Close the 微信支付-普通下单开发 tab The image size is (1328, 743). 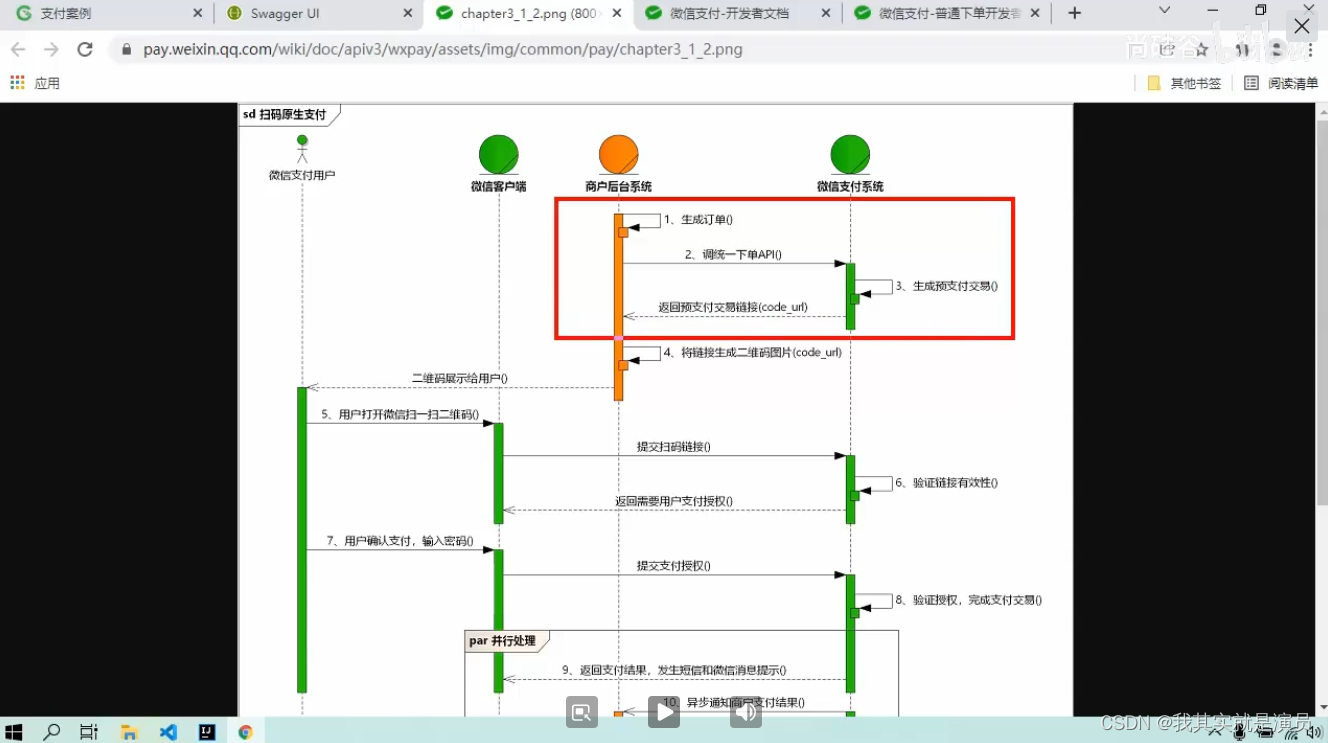[x=1035, y=13]
